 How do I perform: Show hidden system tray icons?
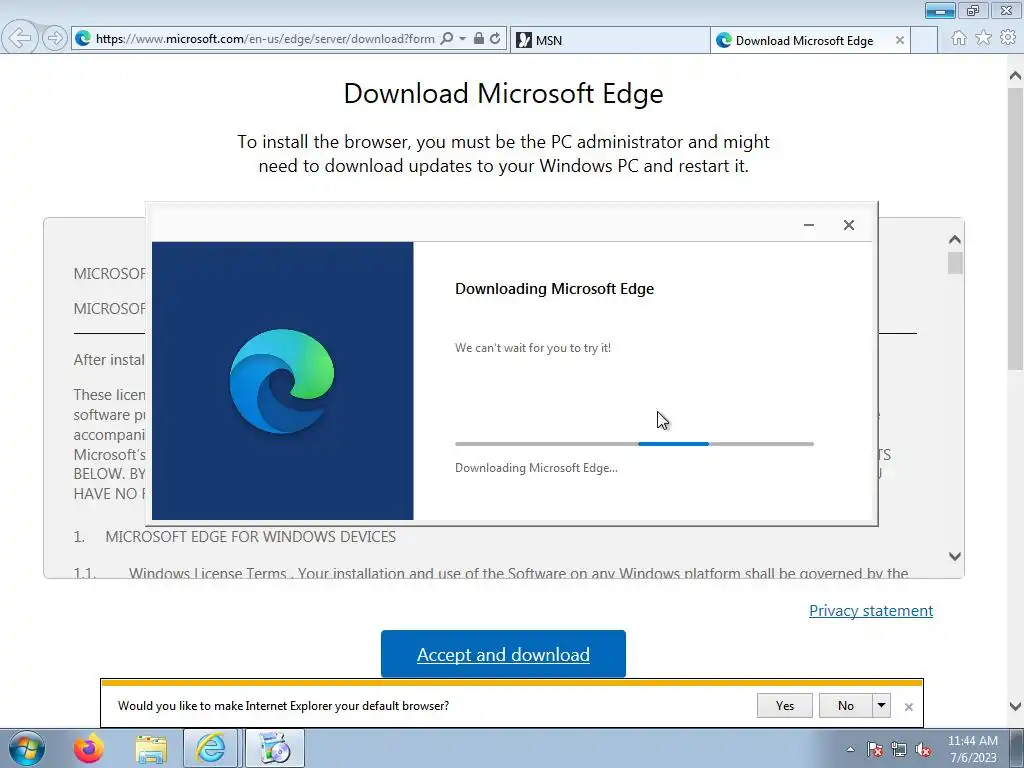[850, 749]
